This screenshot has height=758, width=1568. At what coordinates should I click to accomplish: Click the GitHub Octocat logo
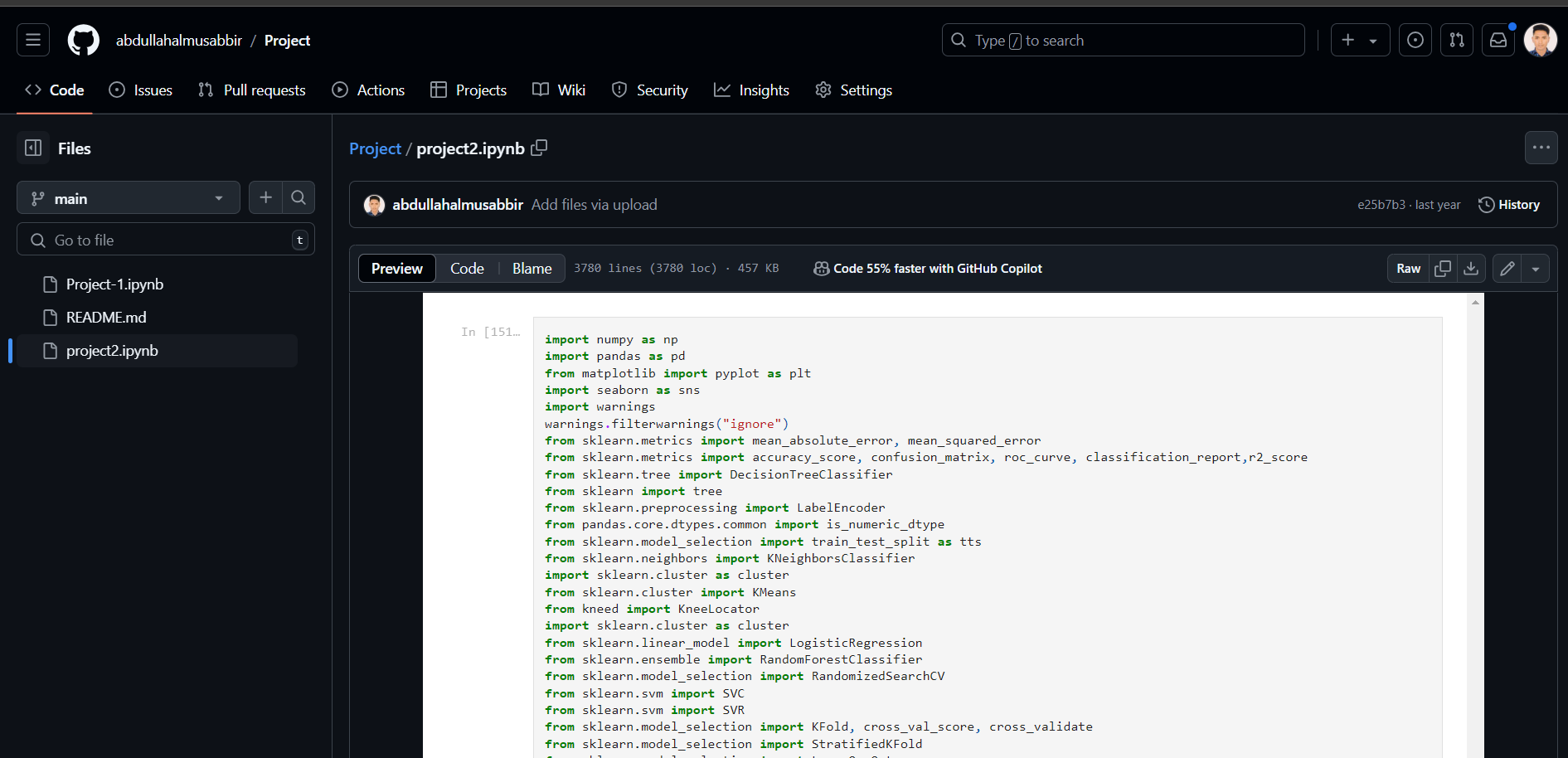pos(83,40)
